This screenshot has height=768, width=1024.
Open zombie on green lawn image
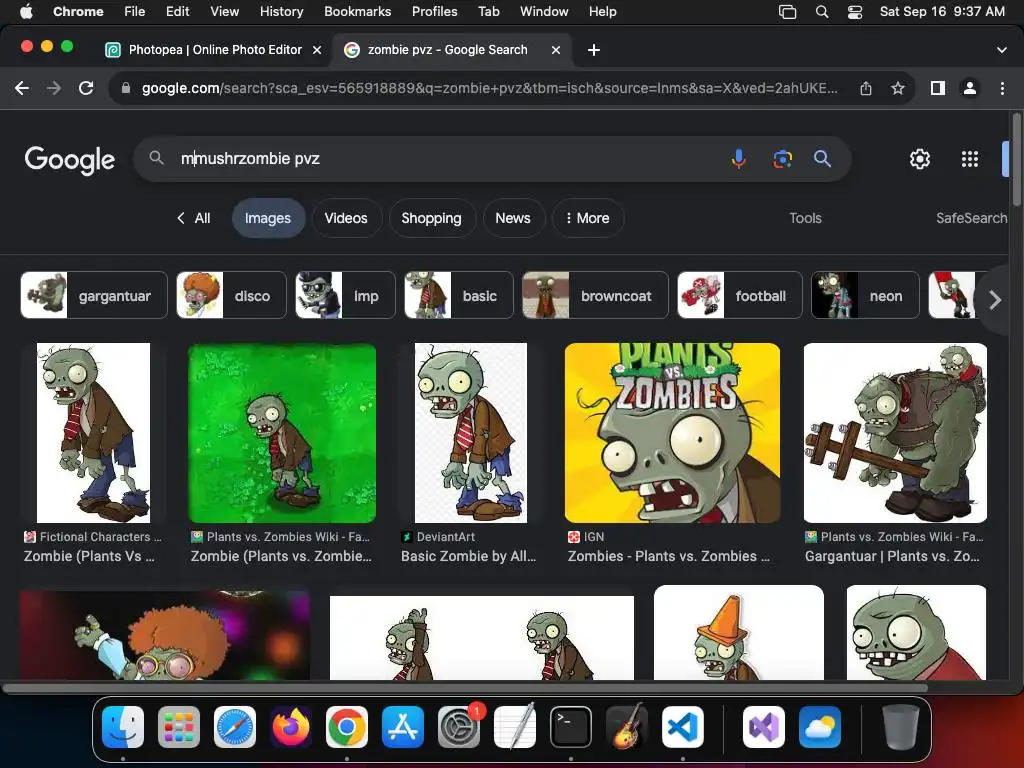[x=282, y=432]
